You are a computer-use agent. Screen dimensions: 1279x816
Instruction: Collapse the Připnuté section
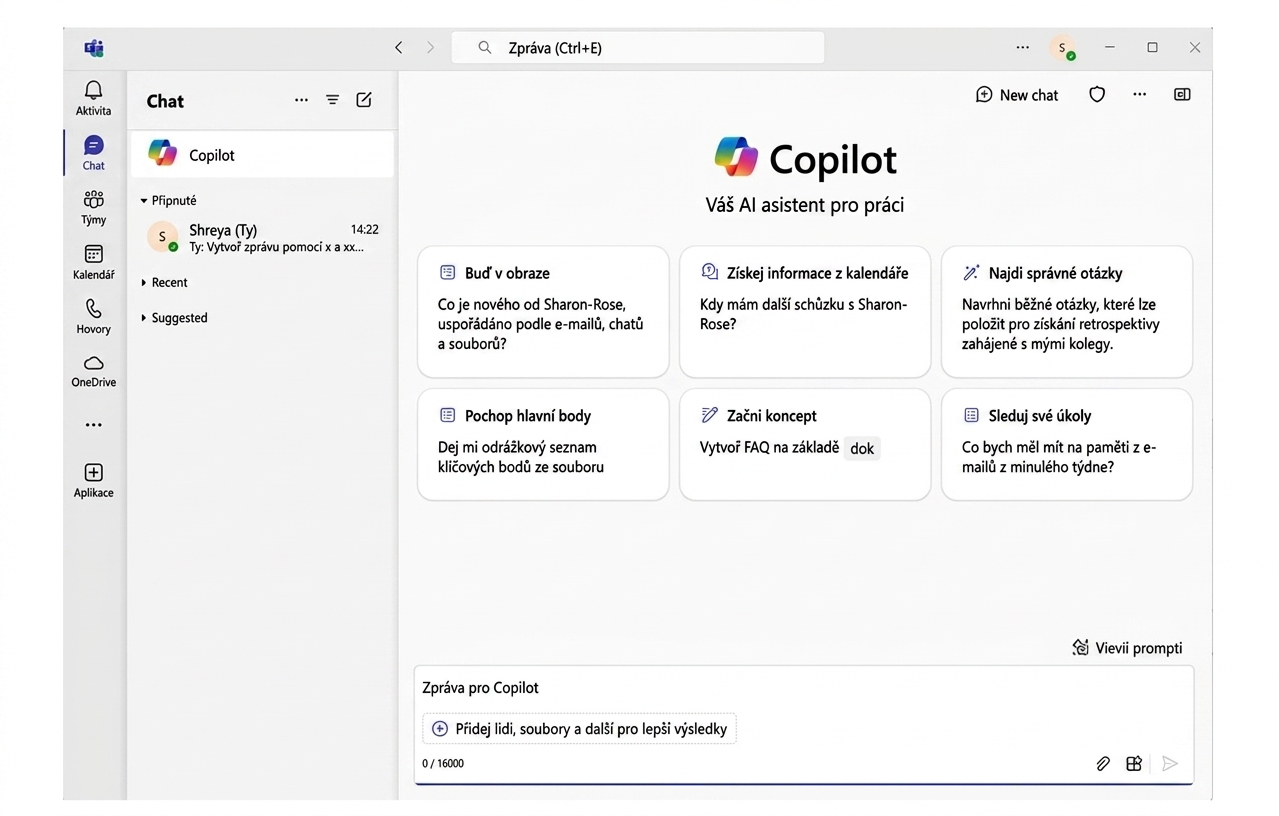pos(169,200)
